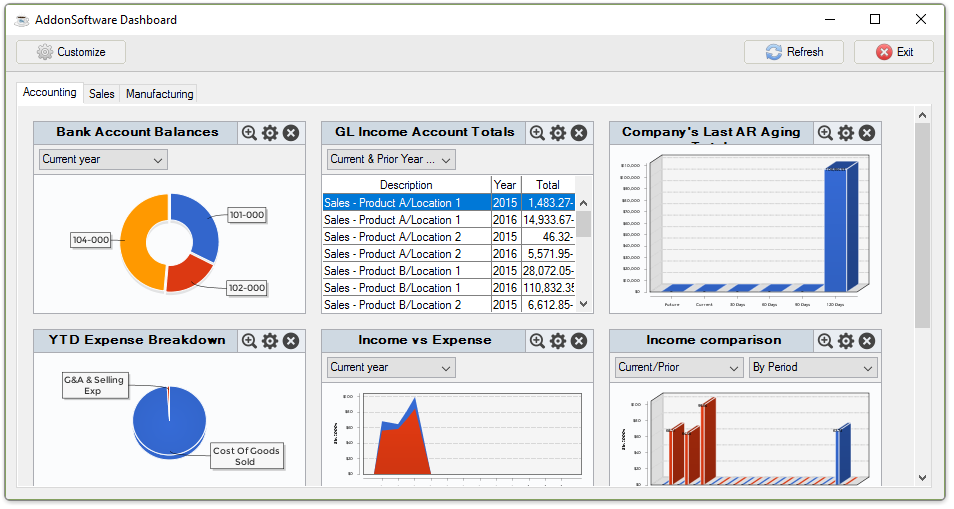Zoom the Bank Account Balances widget
Viewport: 954px width, 509px height.
[x=249, y=133]
